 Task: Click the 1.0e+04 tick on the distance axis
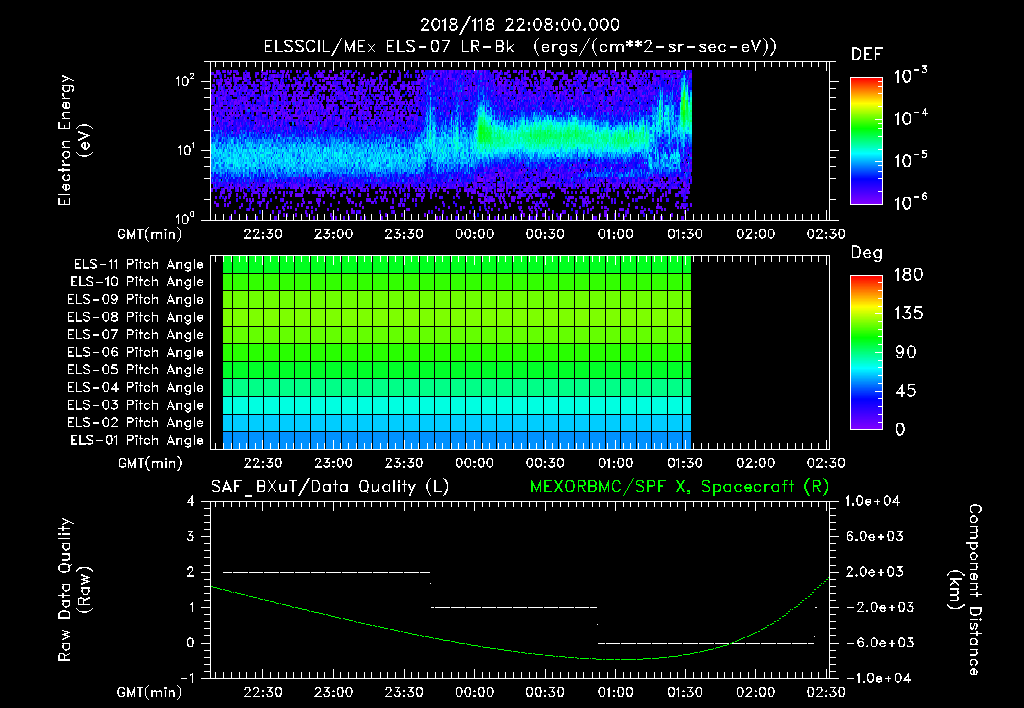click(872, 502)
